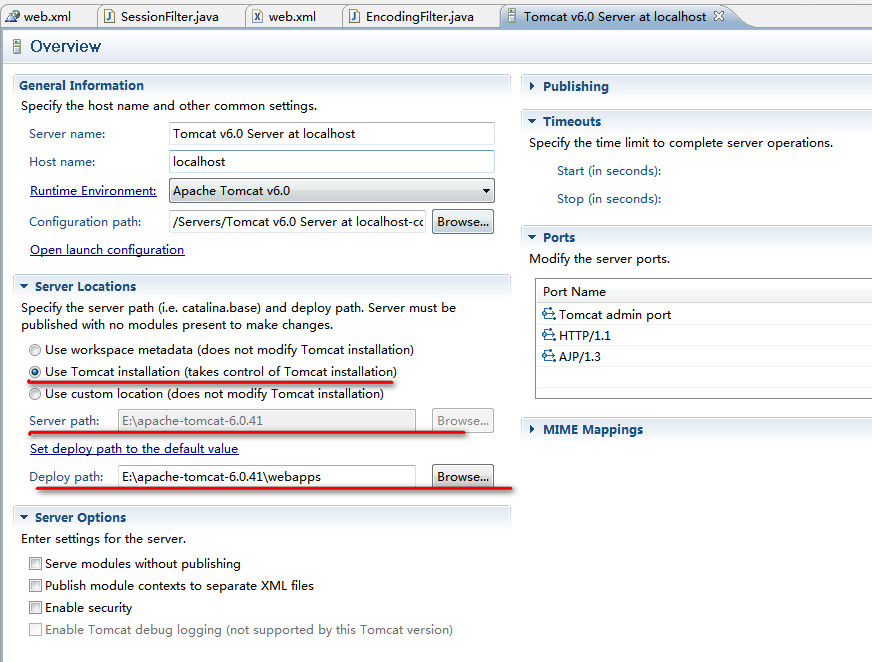The width and height of the screenshot is (872, 662).
Task: Click the General Information heading
Action: coord(81,85)
